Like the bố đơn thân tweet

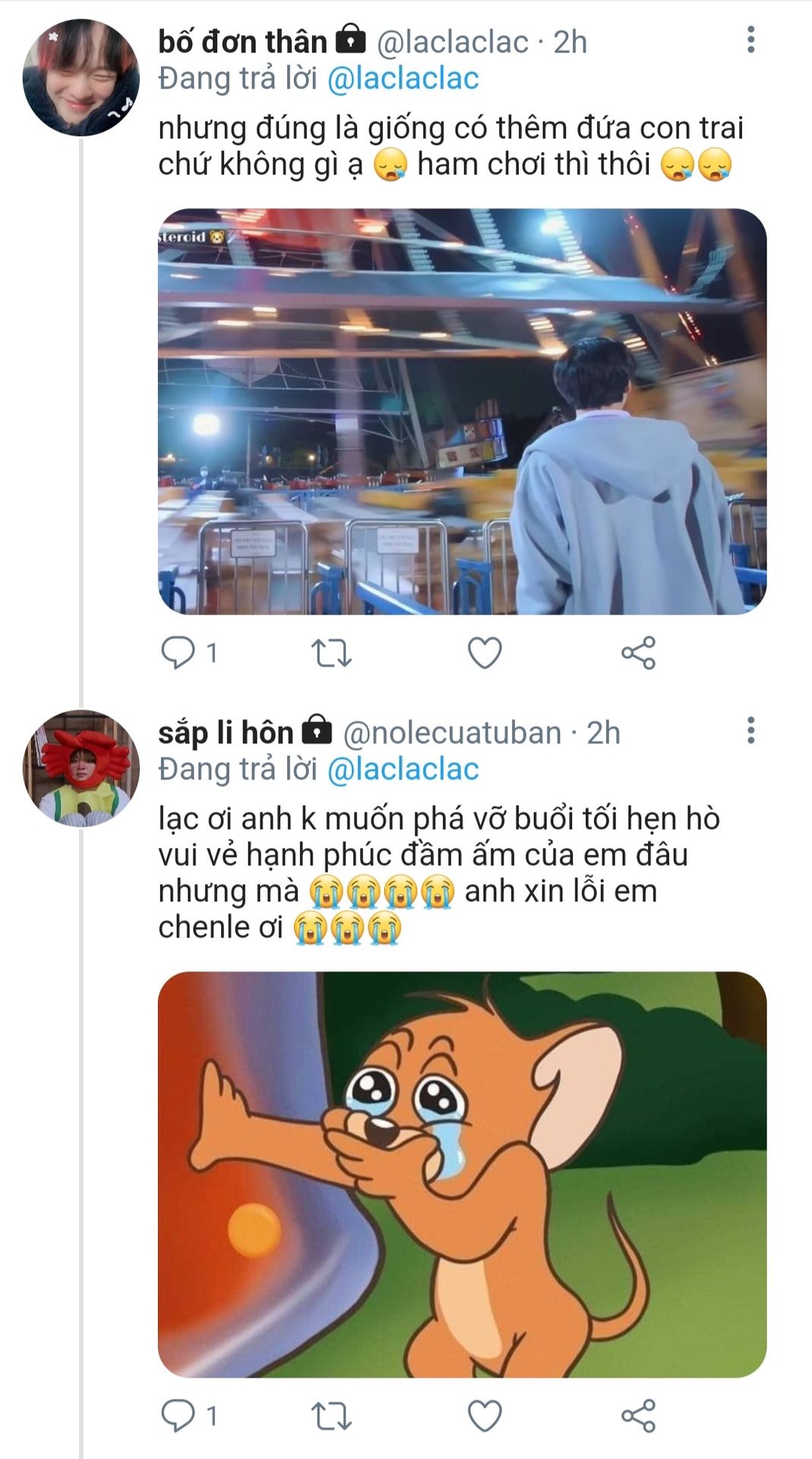click(485, 652)
